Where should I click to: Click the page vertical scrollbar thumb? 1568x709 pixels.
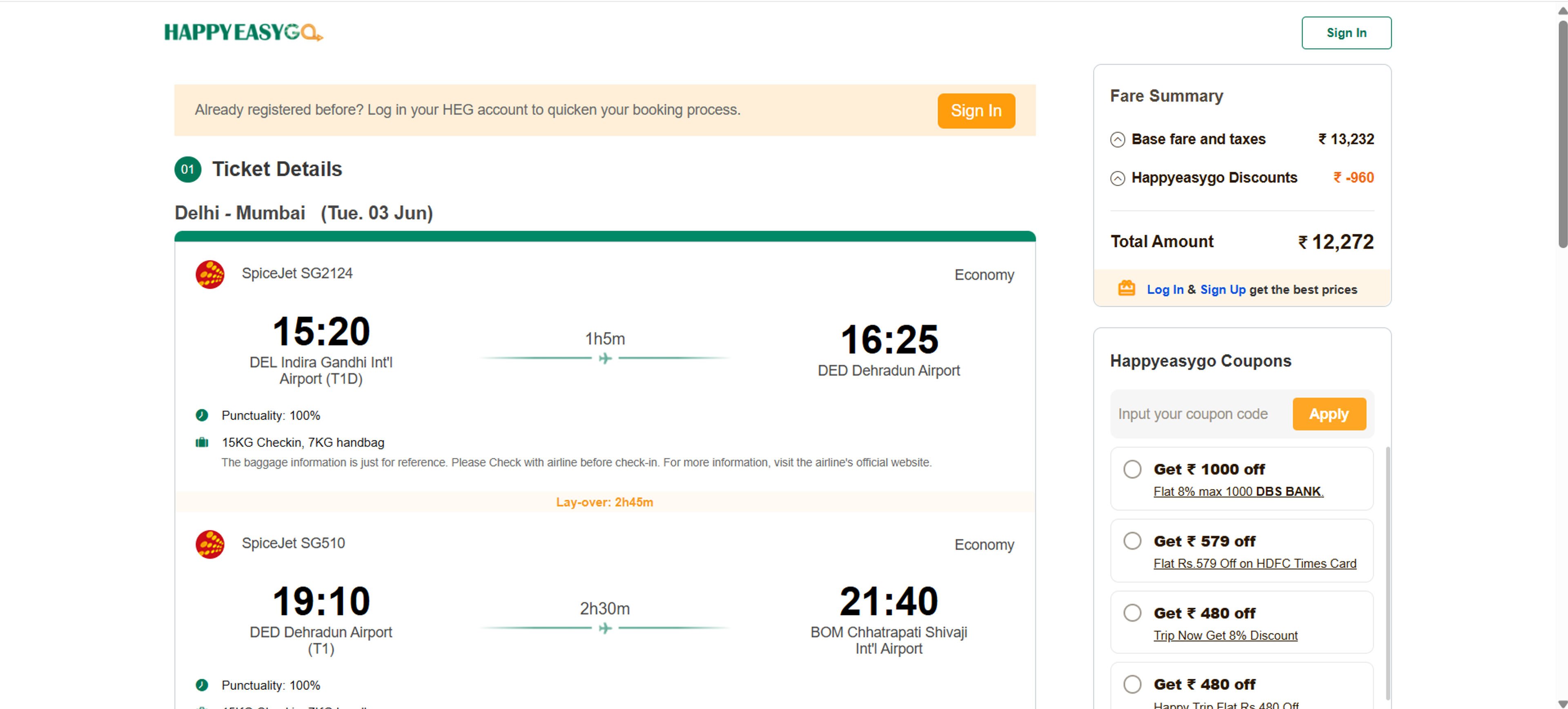click(x=1562, y=134)
